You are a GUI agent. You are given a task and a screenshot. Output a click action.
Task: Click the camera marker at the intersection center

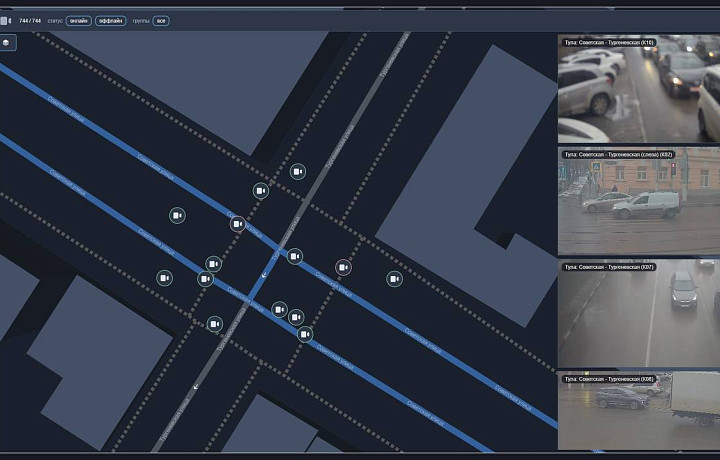tap(294, 257)
